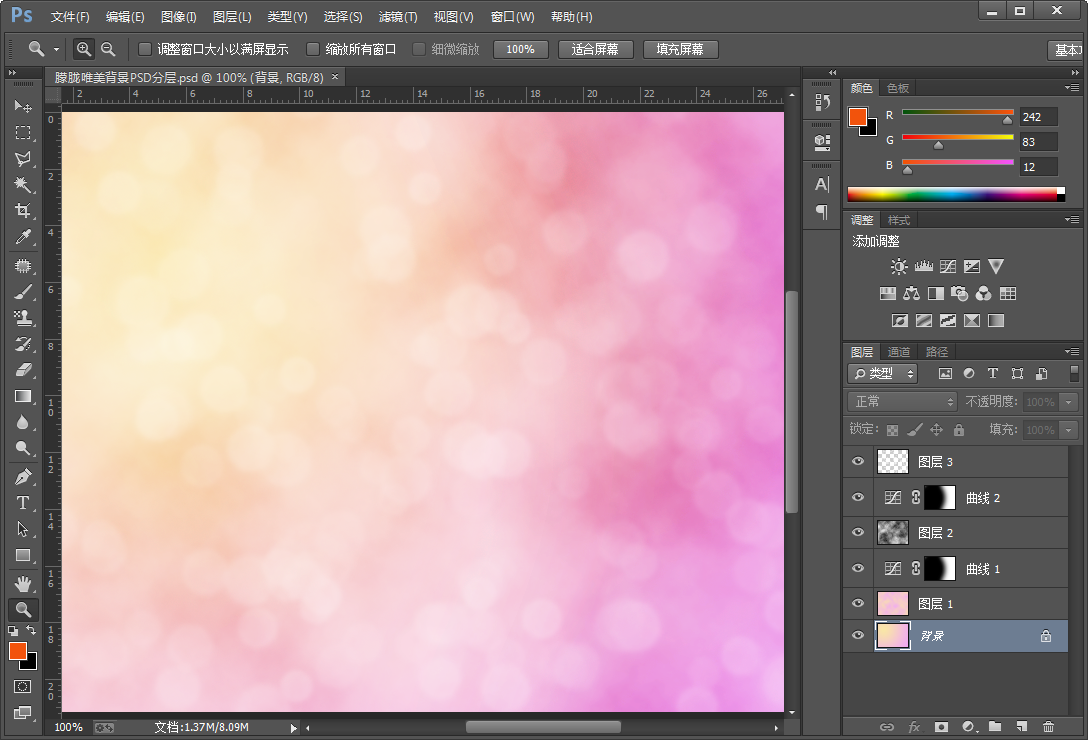The image size is (1088, 740).
Task: Click the color spectrum bar
Action: coord(951,194)
